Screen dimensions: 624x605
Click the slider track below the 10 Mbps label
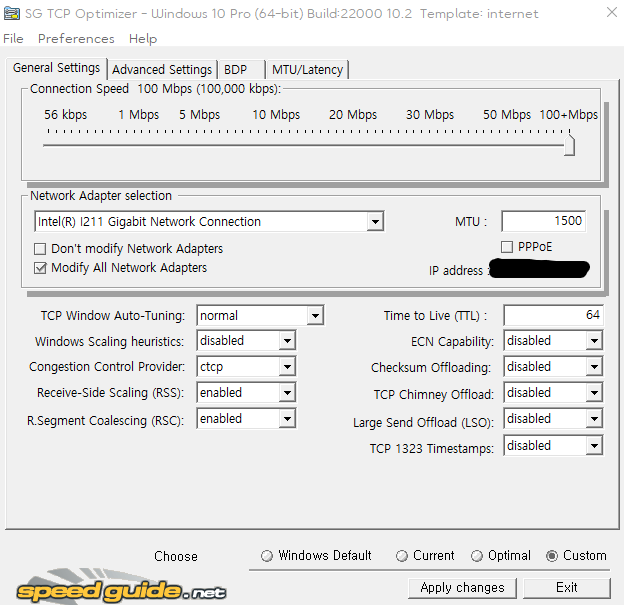(x=276, y=145)
